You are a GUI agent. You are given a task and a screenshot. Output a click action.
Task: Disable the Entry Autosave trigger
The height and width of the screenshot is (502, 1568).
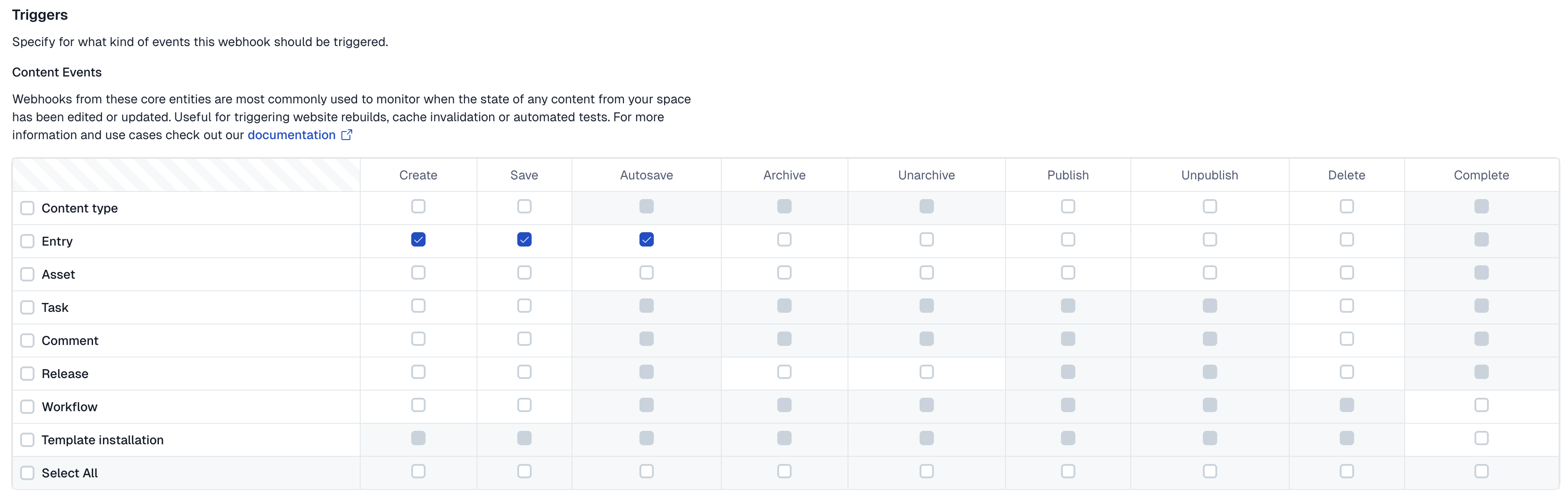pos(647,240)
